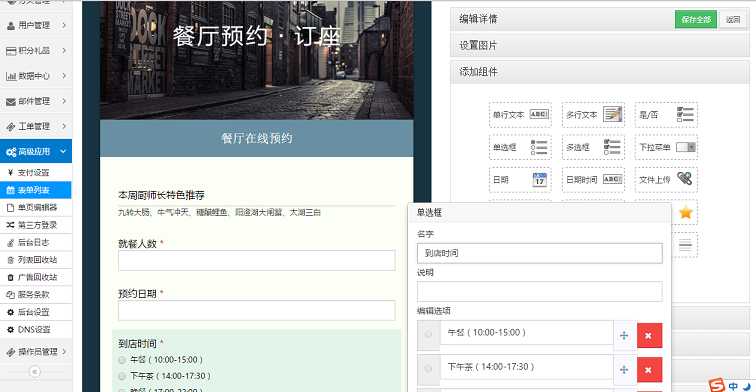Expand 工单管理 ticket management menu

36,126
